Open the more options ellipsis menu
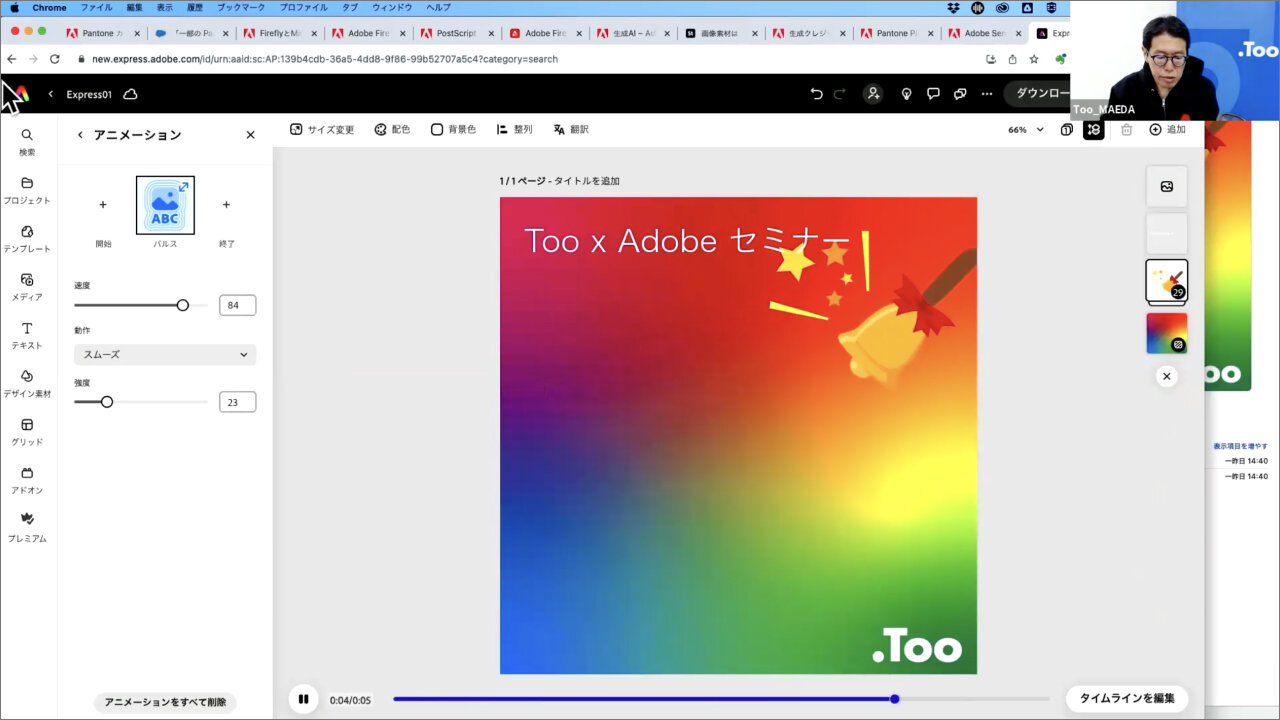 point(987,94)
